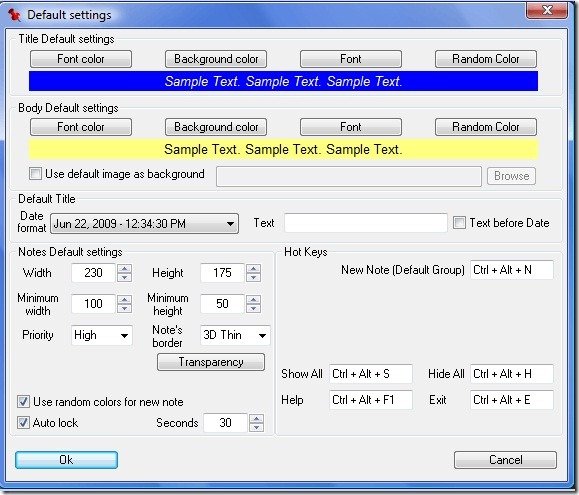Click New Note hotkey field
The image size is (579, 495).
click(512, 270)
